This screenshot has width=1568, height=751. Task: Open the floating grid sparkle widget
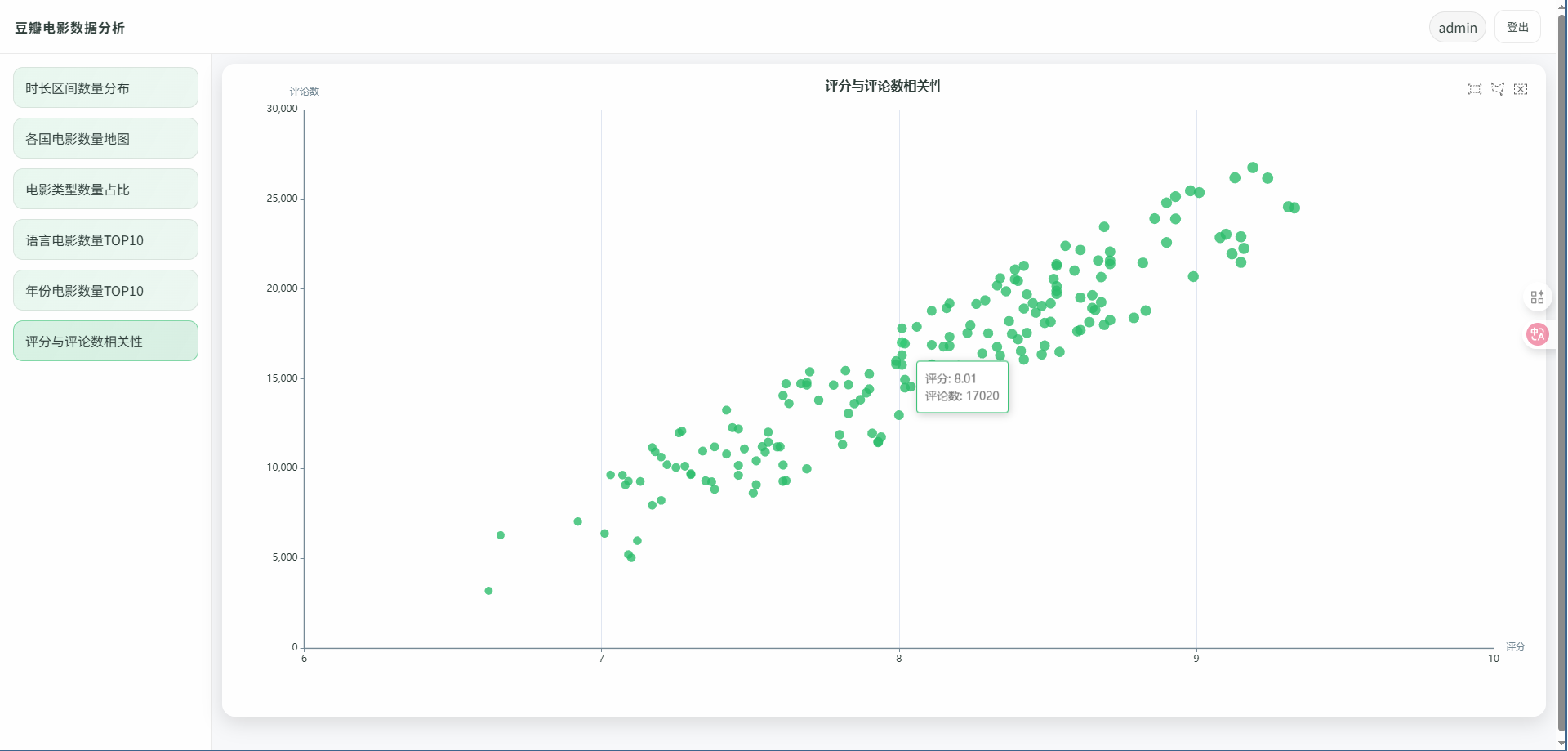(1537, 297)
